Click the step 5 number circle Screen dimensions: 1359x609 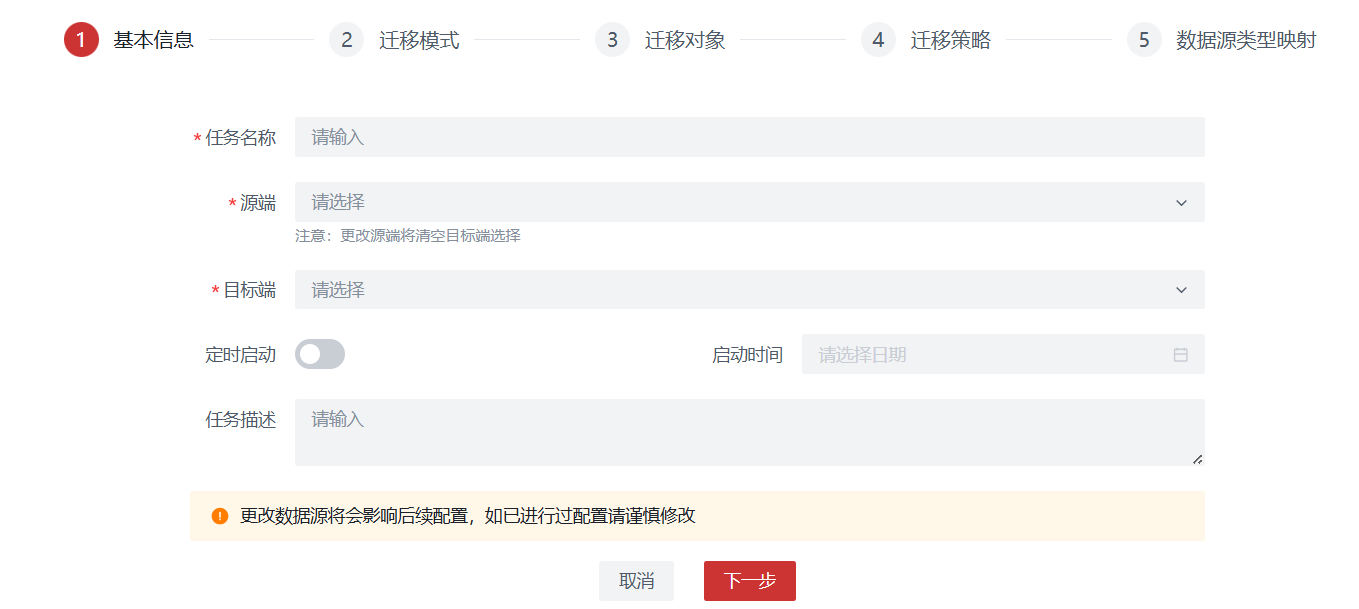(1144, 40)
